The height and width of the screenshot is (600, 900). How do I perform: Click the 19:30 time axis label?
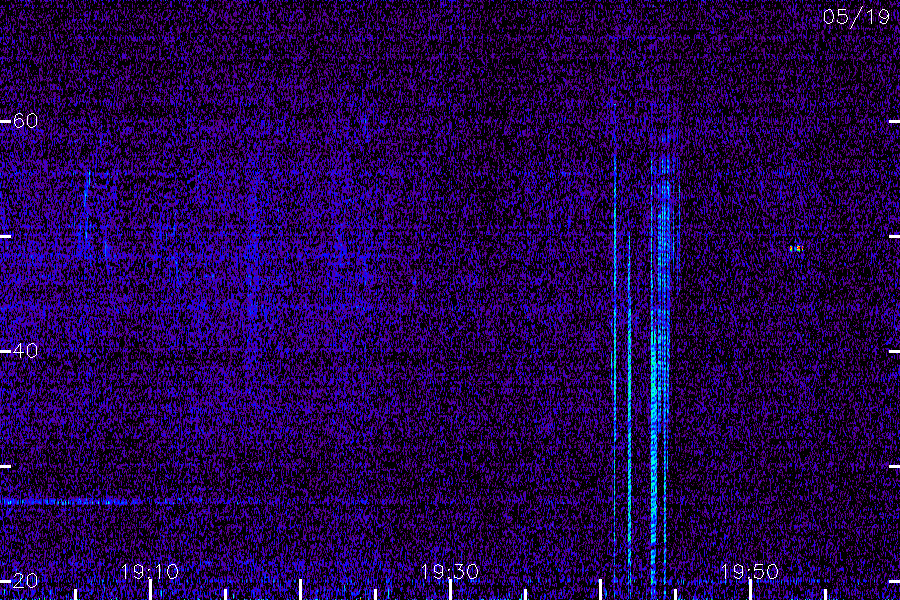(x=449, y=571)
